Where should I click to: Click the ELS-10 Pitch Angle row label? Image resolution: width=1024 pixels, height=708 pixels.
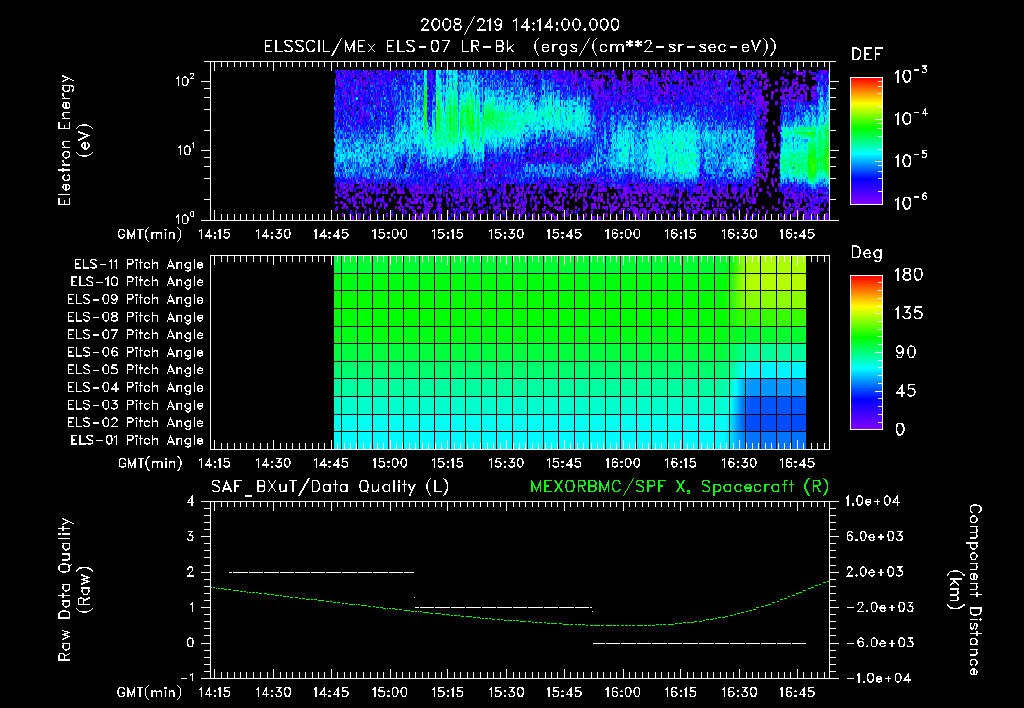137,282
